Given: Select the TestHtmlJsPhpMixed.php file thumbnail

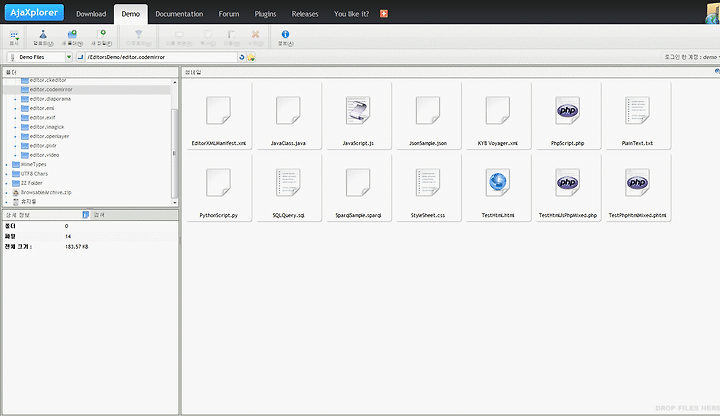Looking at the screenshot, I should pos(568,188).
